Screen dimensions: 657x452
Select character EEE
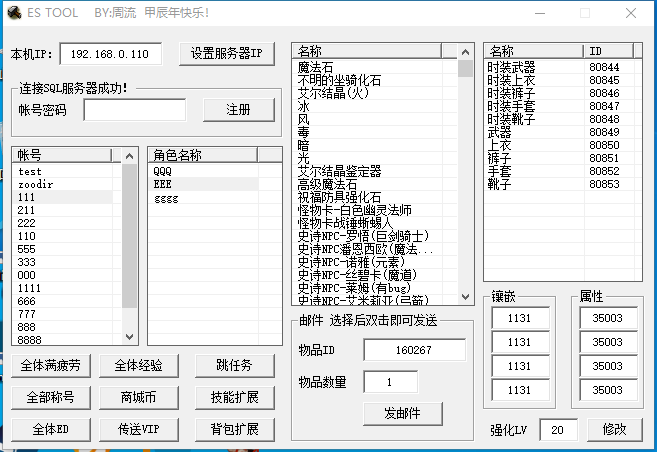tap(204, 184)
